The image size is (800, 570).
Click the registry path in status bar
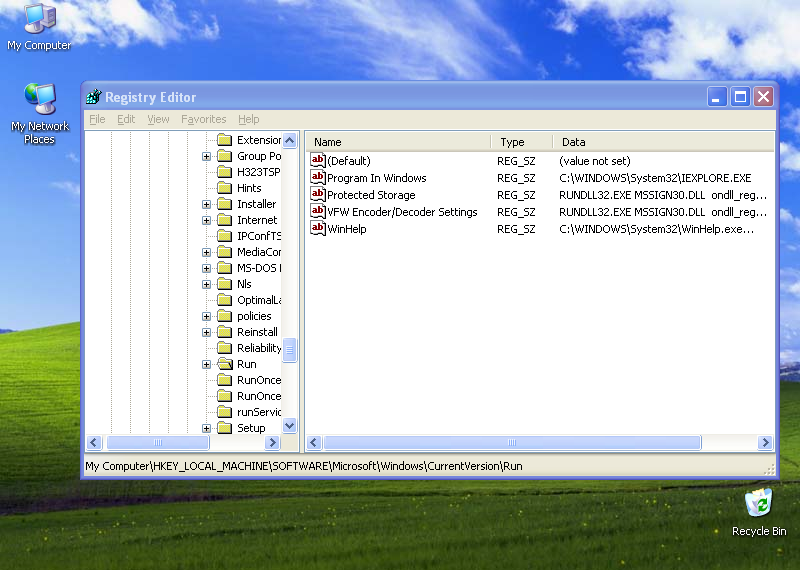[x=304, y=466]
